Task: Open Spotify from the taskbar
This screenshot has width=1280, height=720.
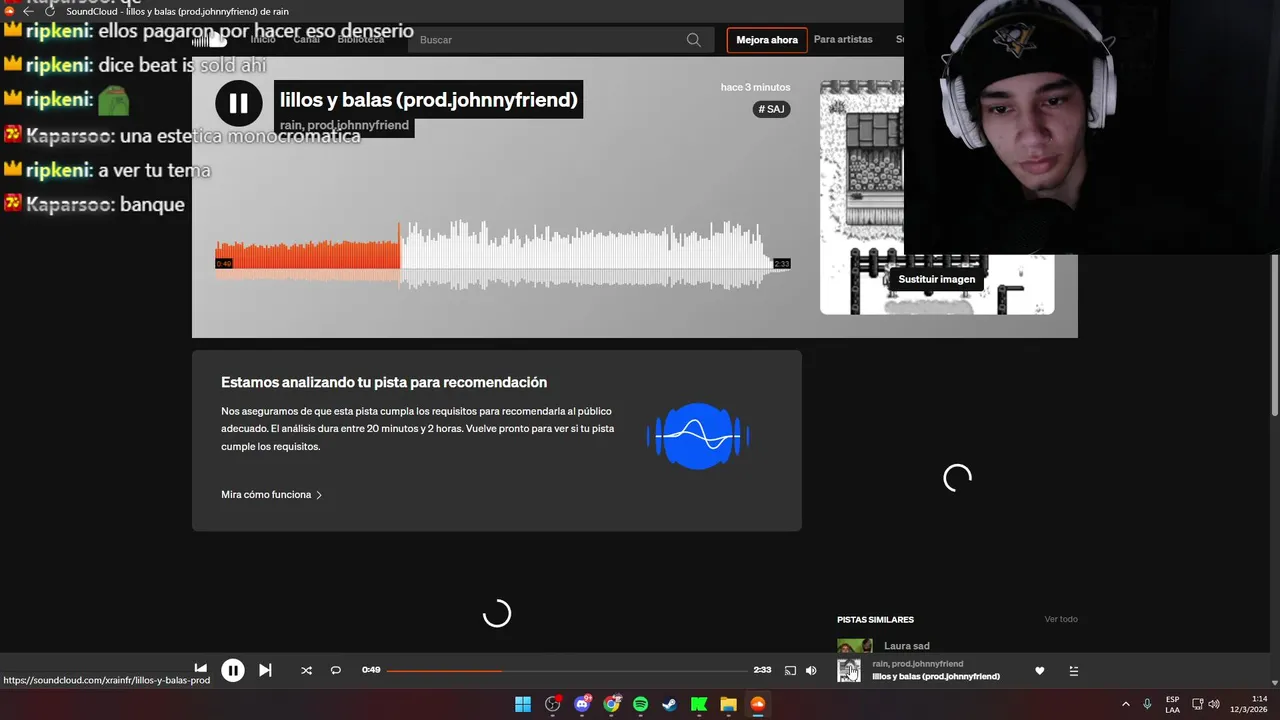Action: click(x=641, y=704)
